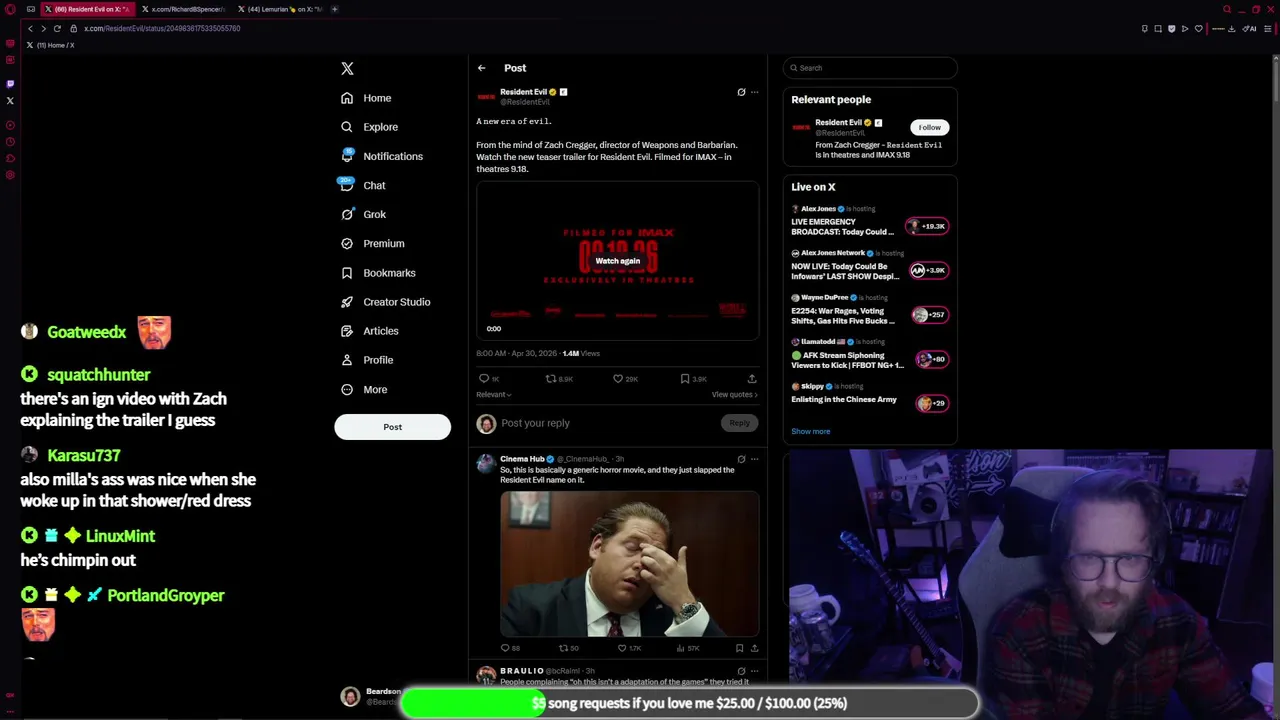Click share icon on Cinema Hub post

point(753,648)
